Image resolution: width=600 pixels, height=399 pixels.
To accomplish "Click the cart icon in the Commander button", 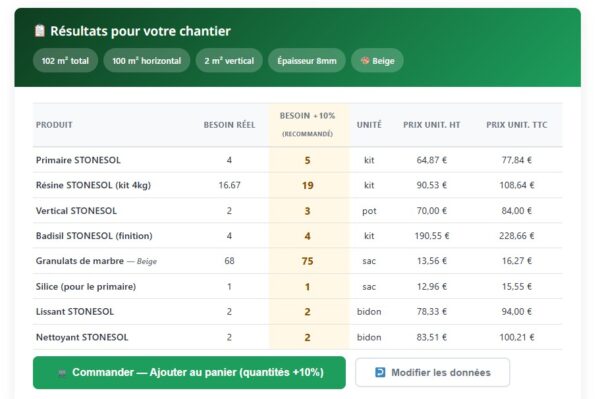I will point(62,373).
